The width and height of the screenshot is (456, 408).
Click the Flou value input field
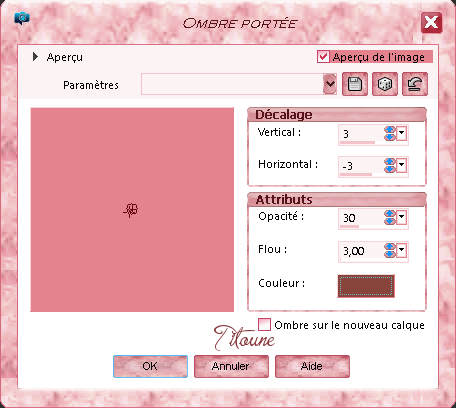click(361, 251)
